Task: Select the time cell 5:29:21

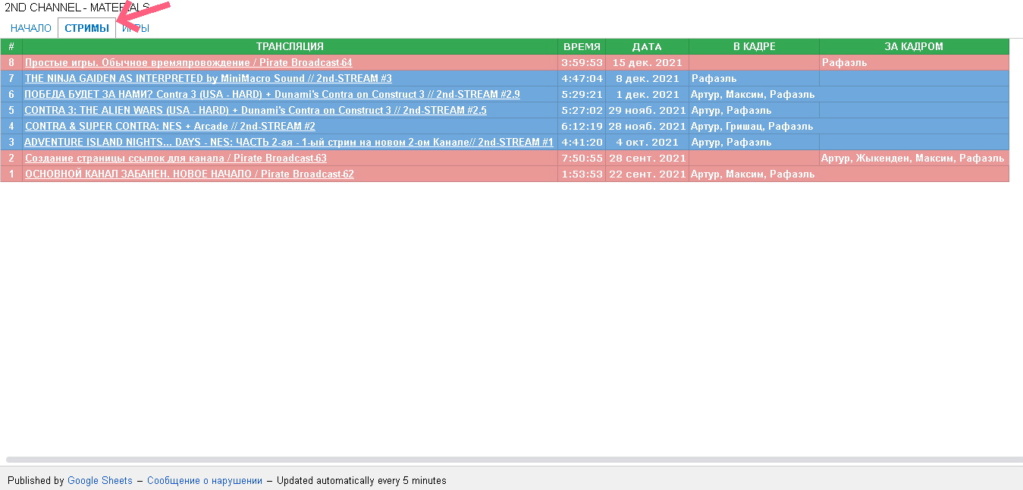Action: point(581,95)
